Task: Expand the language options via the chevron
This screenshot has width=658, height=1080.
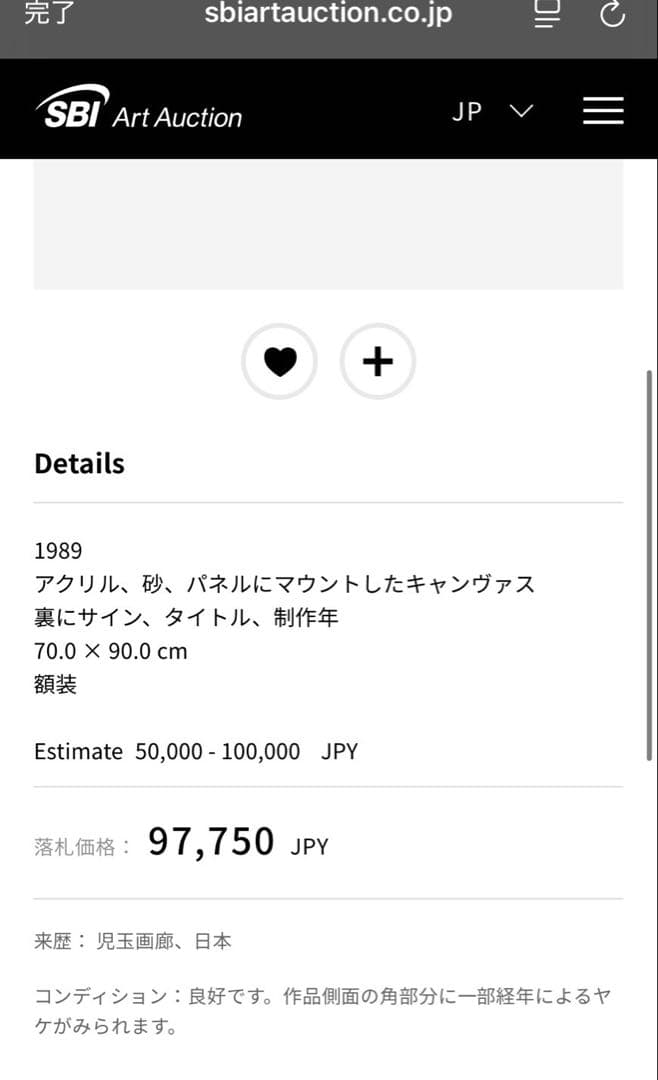Action: click(x=521, y=112)
